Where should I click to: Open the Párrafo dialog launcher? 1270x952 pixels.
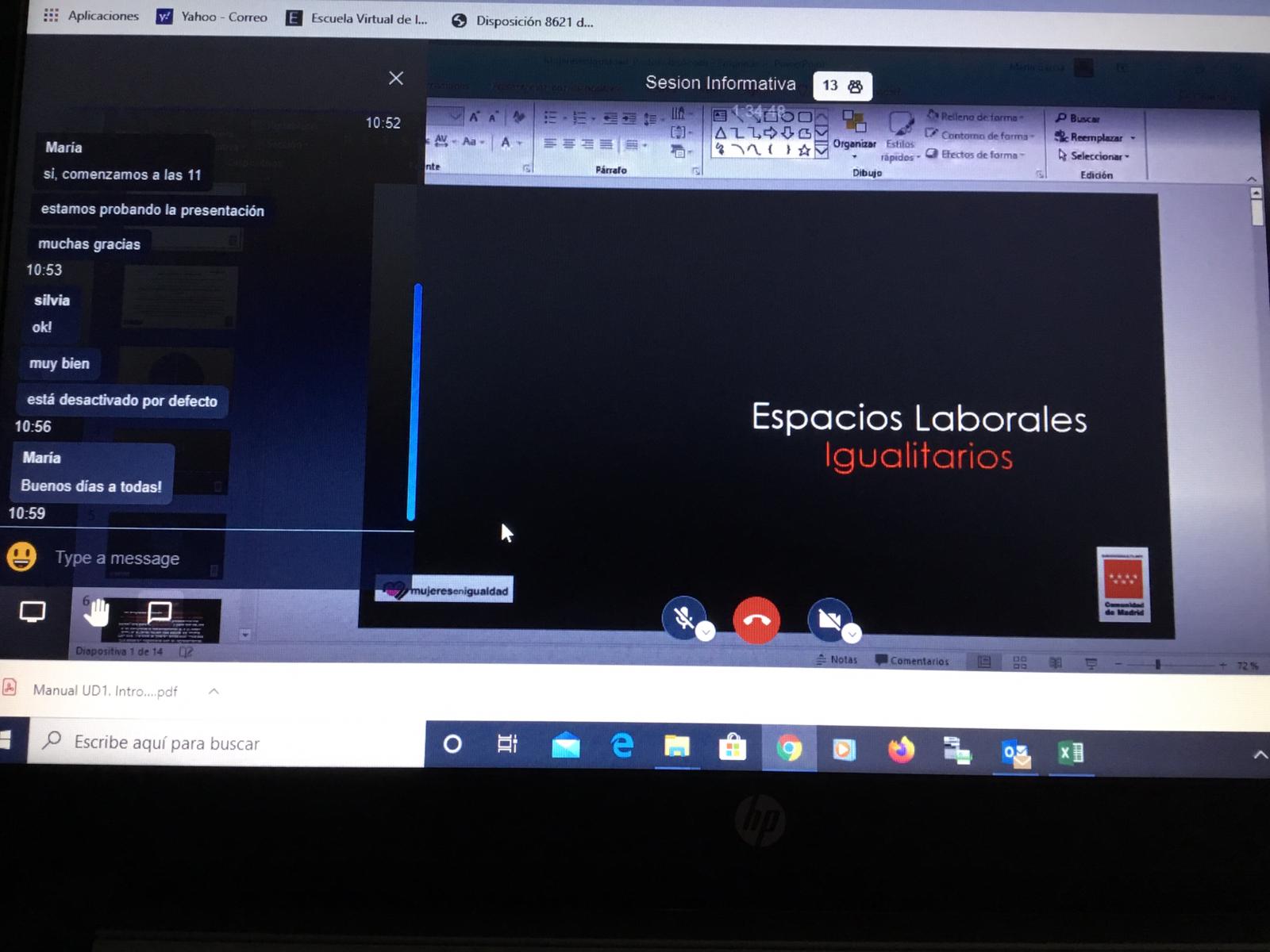(x=695, y=171)
